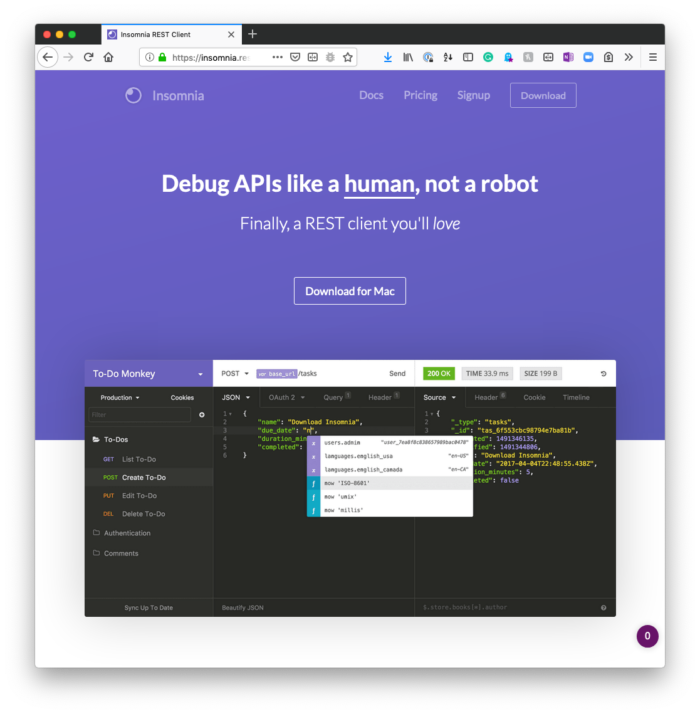The height and width of the screenshot is (714, 700).
Task: Choose now 'millis' autocomplete suggestion
Action: pyautogui.click(x=390, y=510)
